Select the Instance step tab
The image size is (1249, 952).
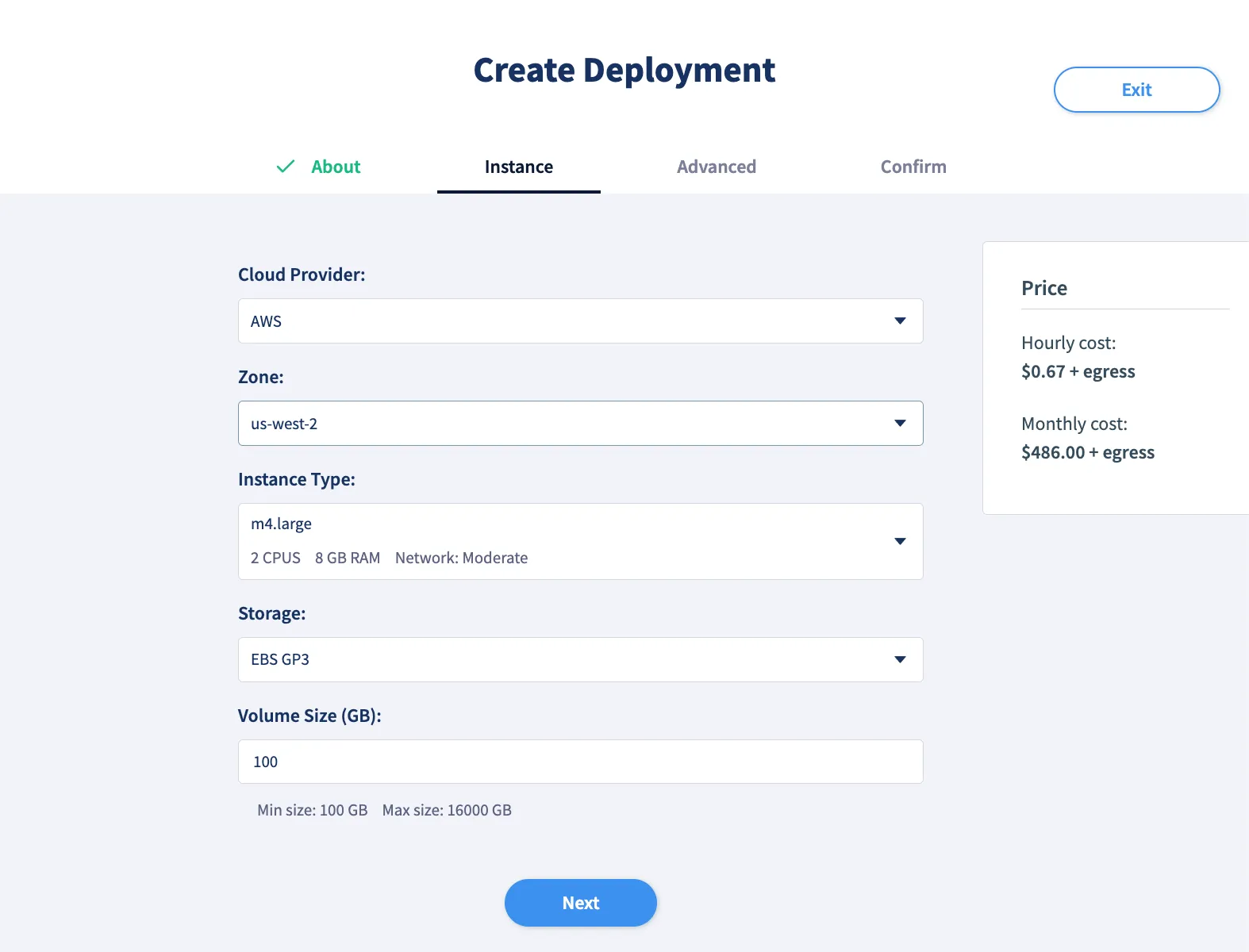pos(518,167)
